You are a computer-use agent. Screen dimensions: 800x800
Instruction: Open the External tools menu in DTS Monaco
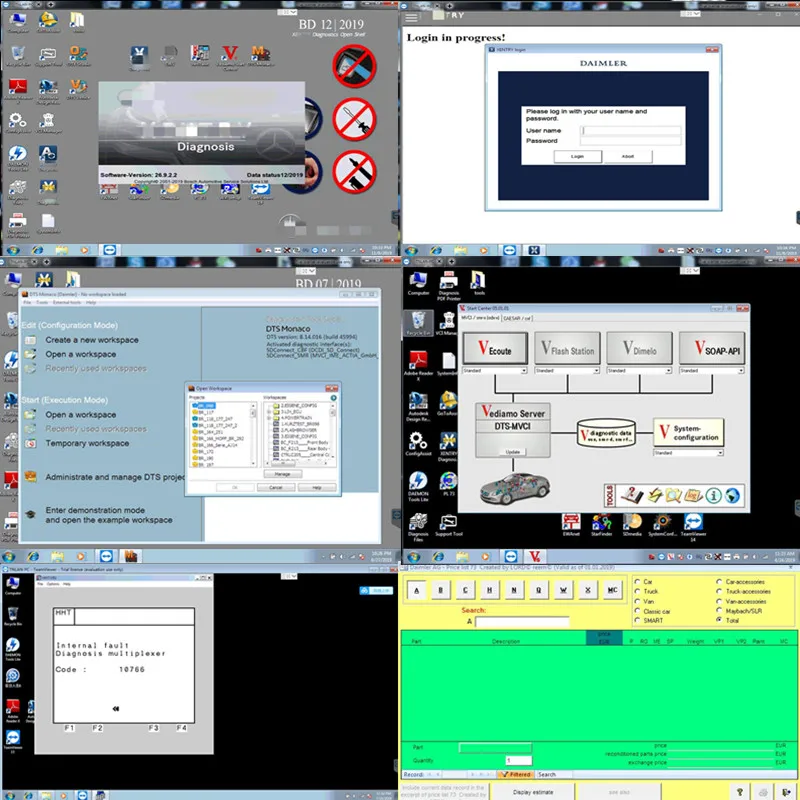pyautogui.click(x=66, y=303)
